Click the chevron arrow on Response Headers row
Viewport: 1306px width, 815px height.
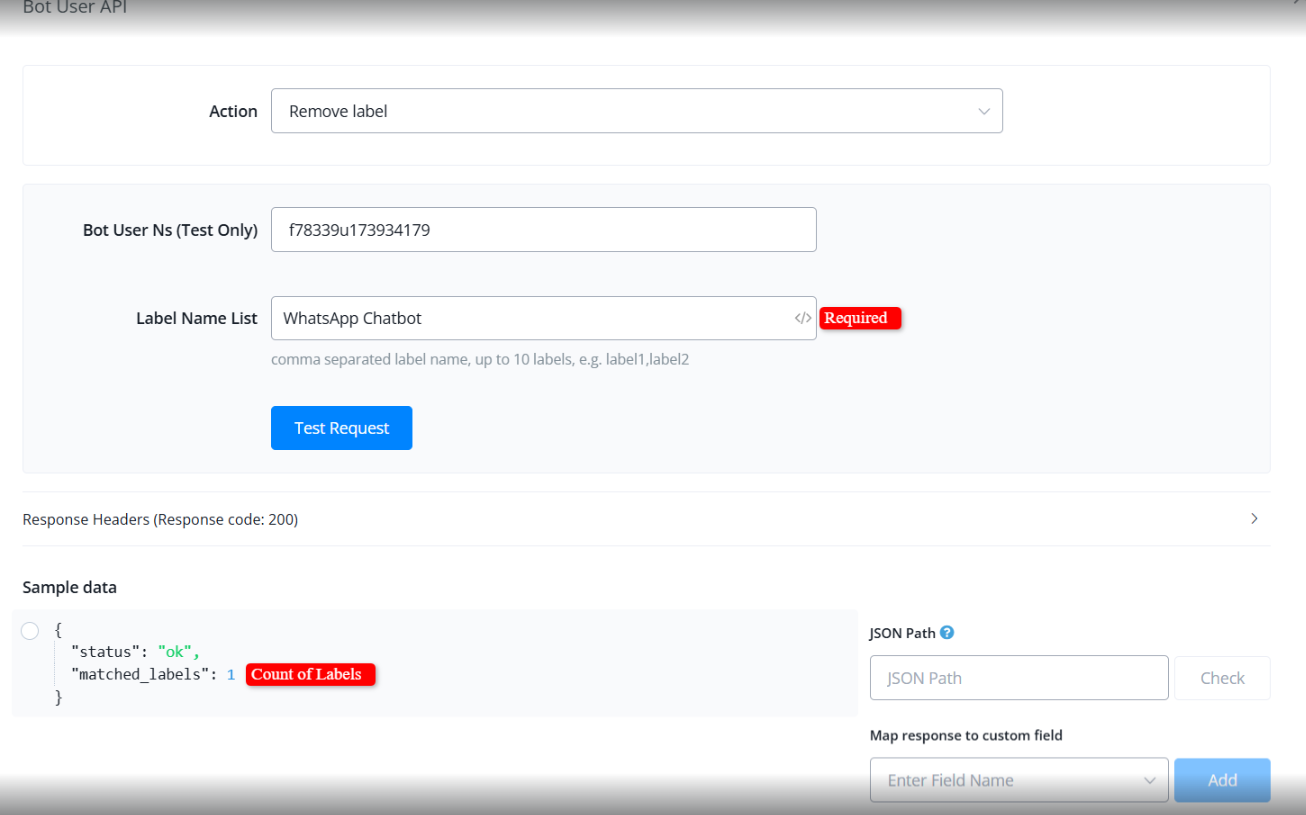(x=1254, y=519)
